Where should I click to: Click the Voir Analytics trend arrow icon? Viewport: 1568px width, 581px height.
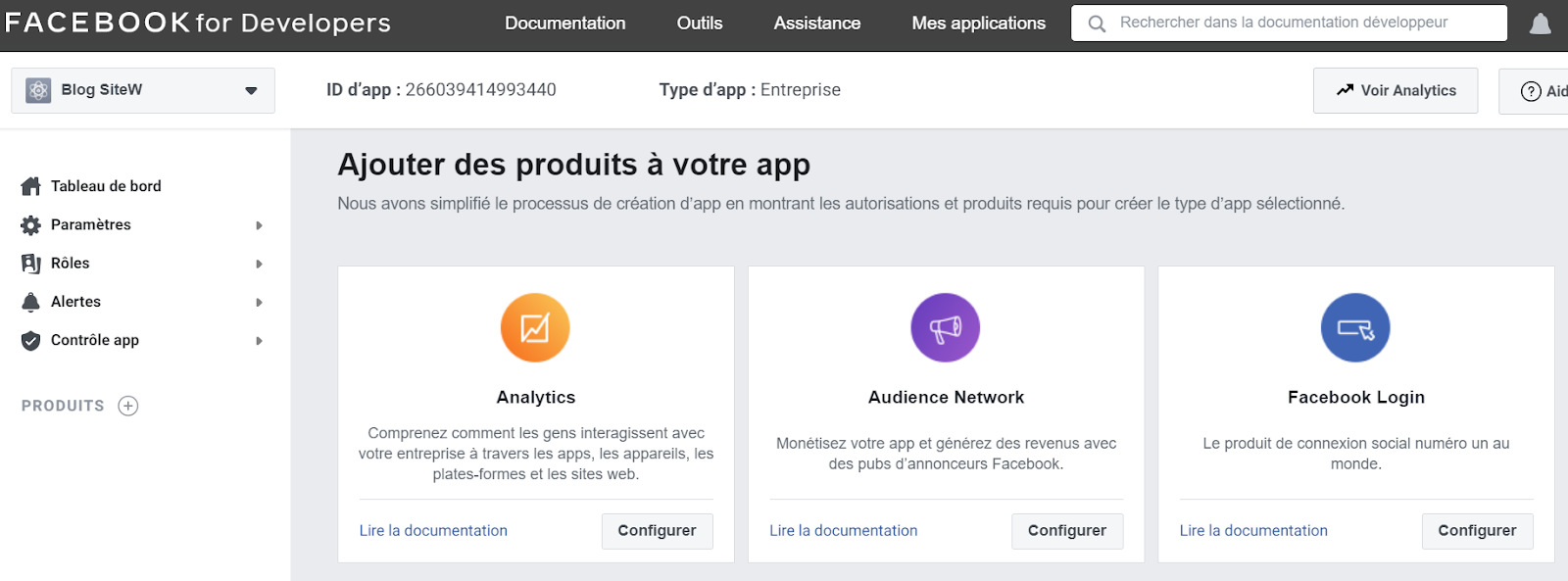click(1345, 90)
